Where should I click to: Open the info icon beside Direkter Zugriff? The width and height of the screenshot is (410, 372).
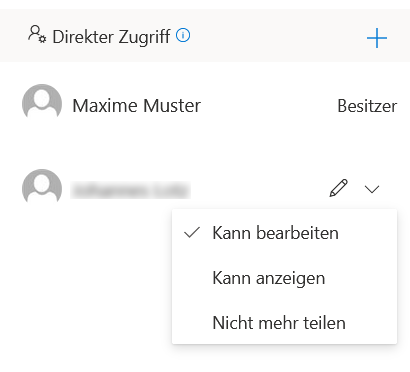pyautogui.click(x=183, y=35)
